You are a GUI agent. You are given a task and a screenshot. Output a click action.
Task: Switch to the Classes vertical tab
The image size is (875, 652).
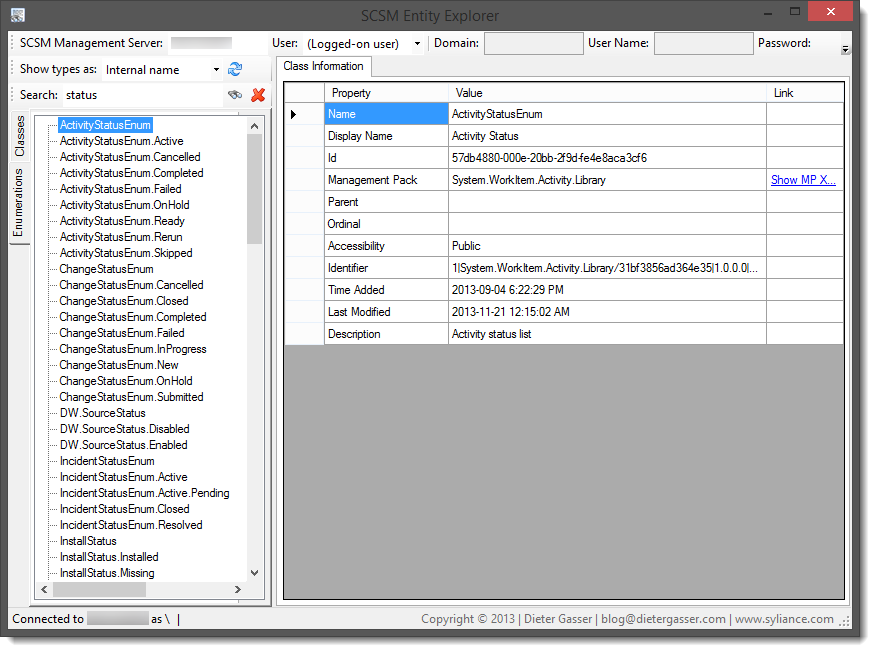(x=20, y=136)
